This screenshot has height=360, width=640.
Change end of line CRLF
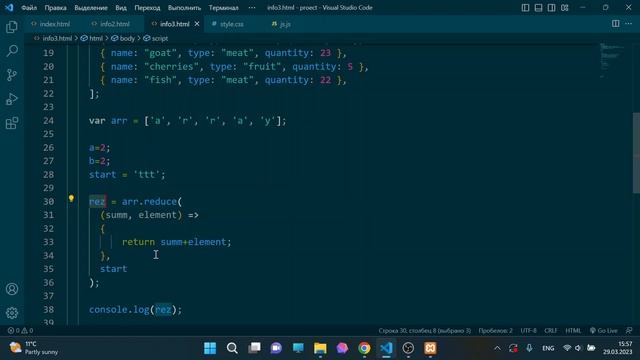pyautogui.click(x=551, y=331)
